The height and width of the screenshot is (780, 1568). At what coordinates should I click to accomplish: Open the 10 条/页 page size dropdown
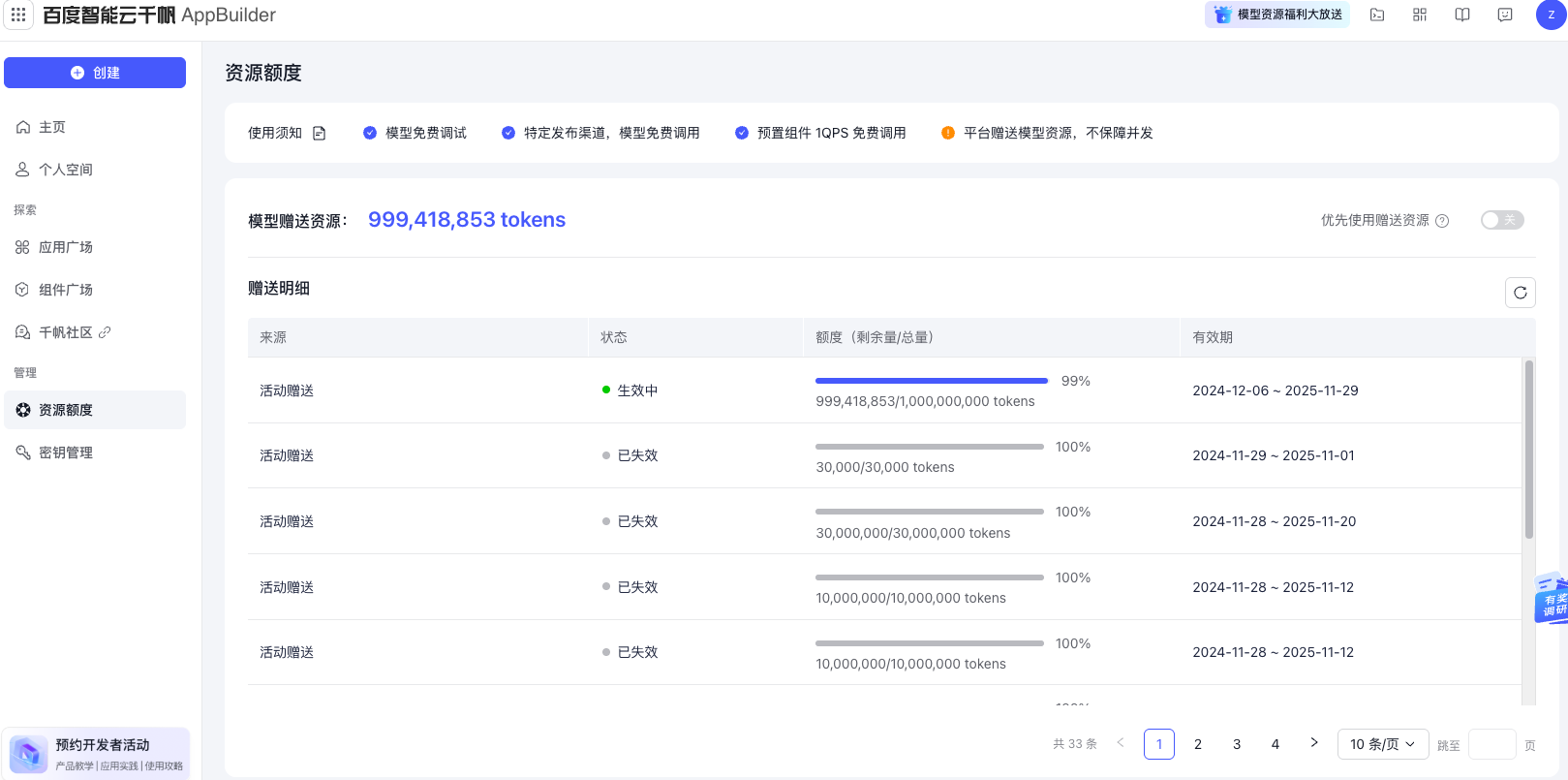tap(1383, 744)
